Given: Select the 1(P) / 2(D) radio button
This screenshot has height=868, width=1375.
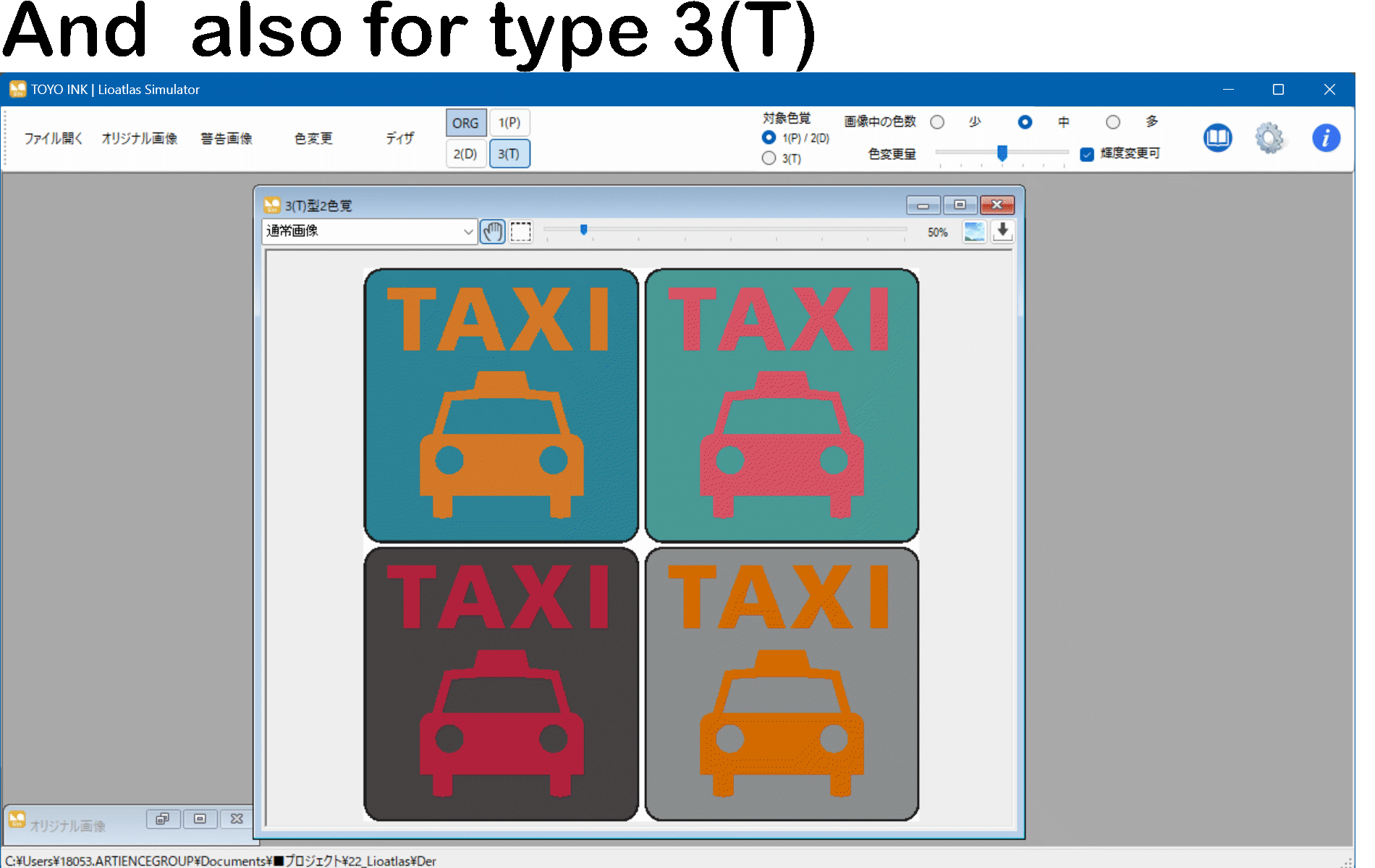Looking at the screenshot, I should (x=769, y=137).
